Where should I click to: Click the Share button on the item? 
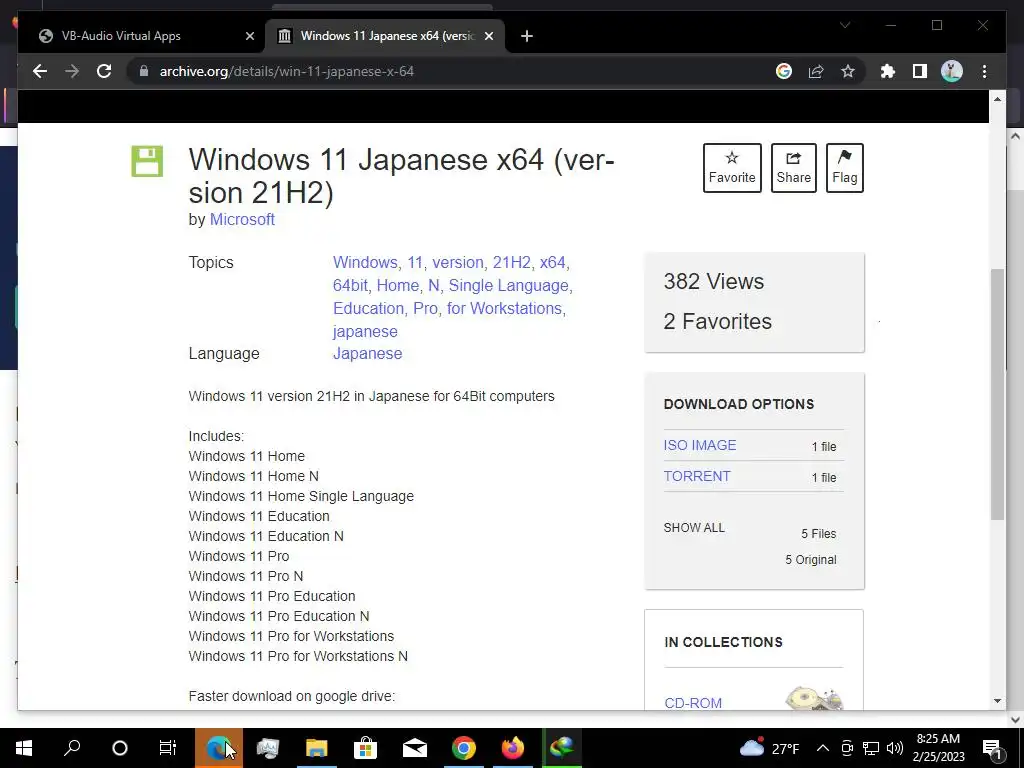pos(793,168)
